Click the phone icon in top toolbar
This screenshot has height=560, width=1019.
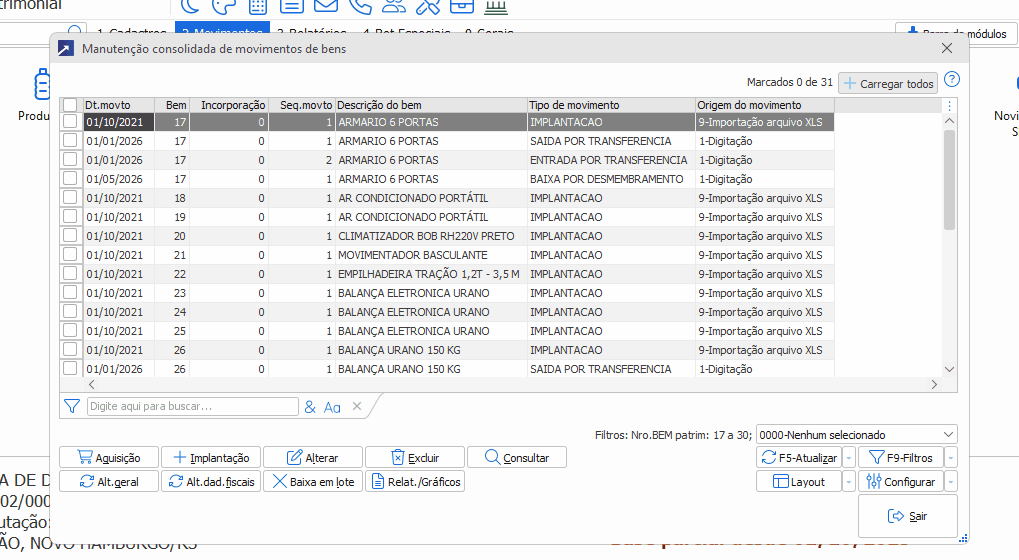(x=360, y=6)
